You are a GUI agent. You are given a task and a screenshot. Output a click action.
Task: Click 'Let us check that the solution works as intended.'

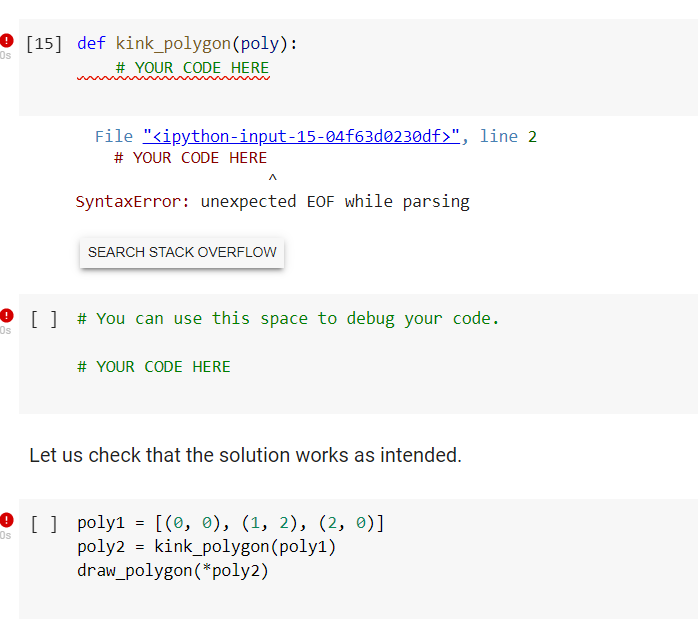[x=246, y=455]
